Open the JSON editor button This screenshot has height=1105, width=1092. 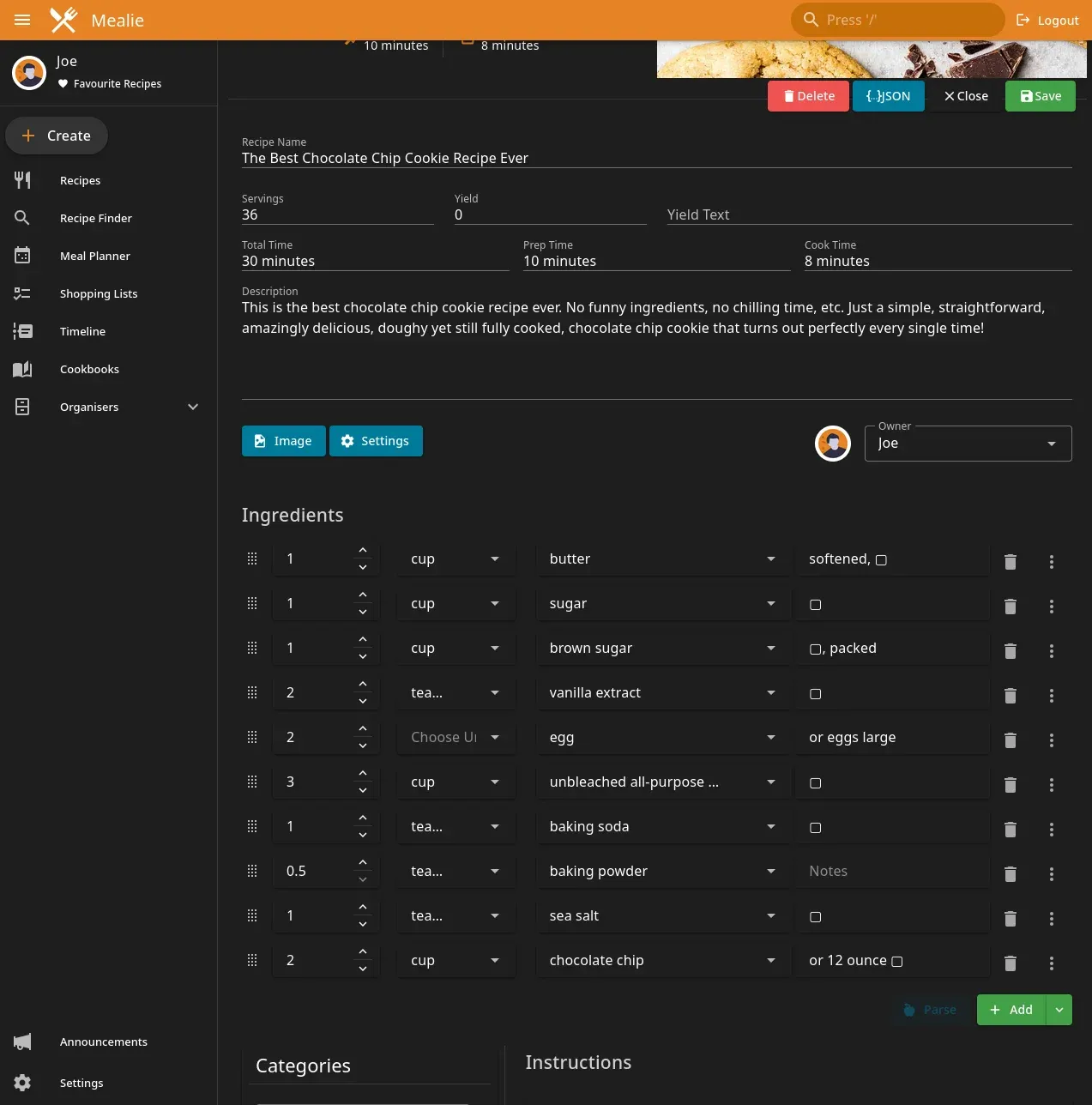click(889, 96)
